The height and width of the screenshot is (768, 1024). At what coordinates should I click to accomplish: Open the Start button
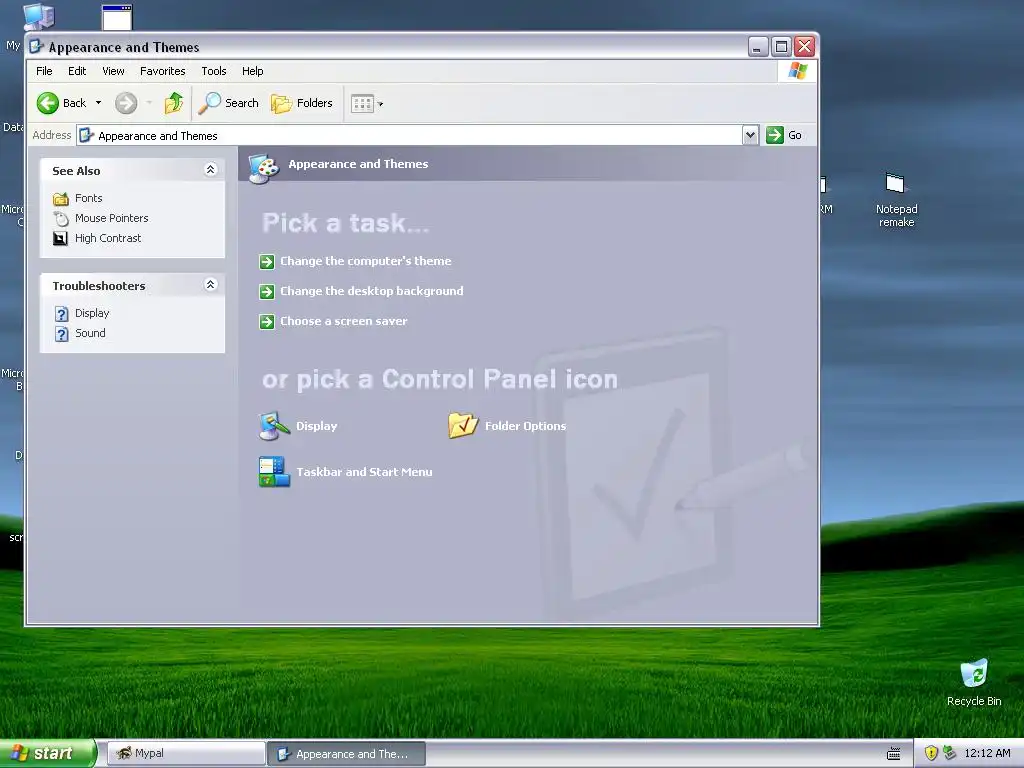pos(48,754)
